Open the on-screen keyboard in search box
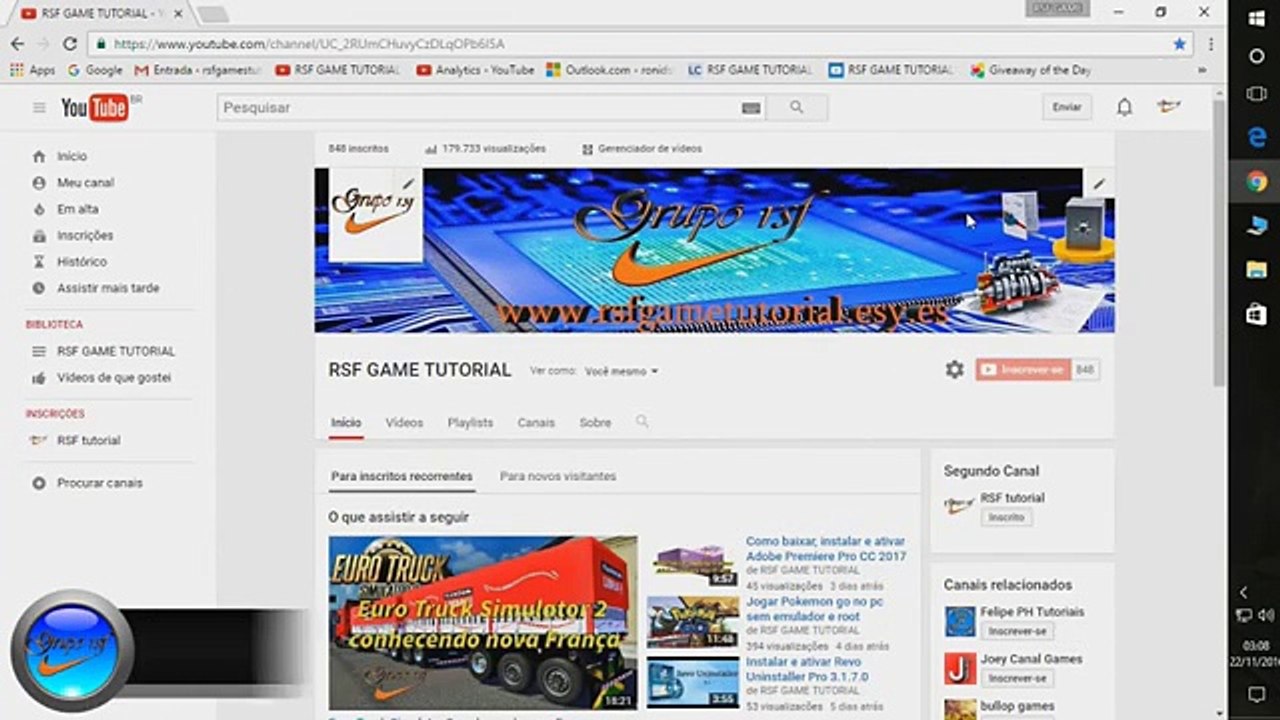This screenshot has width=1280, height=720. (751, 108)
